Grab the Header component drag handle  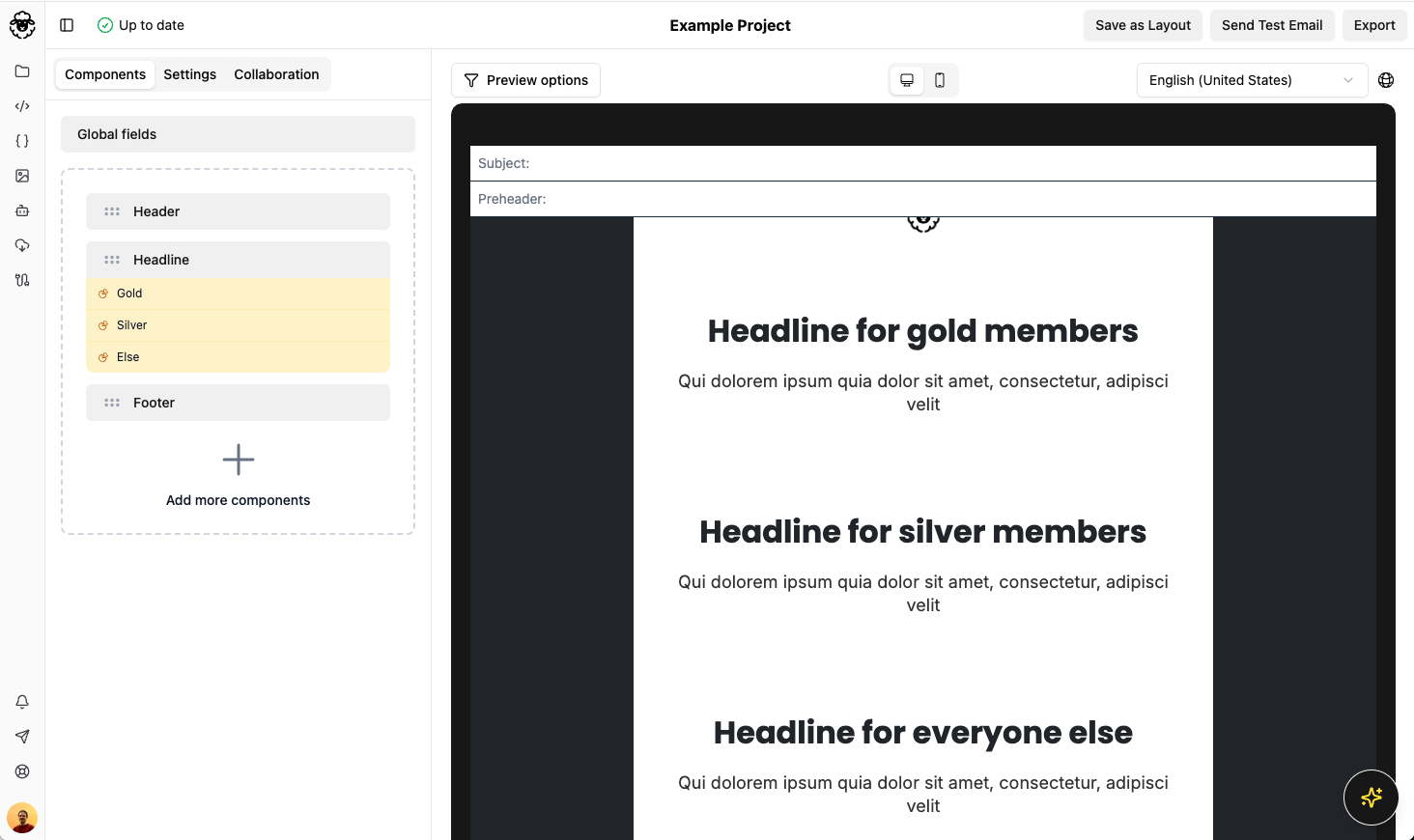tap(112, 211)
